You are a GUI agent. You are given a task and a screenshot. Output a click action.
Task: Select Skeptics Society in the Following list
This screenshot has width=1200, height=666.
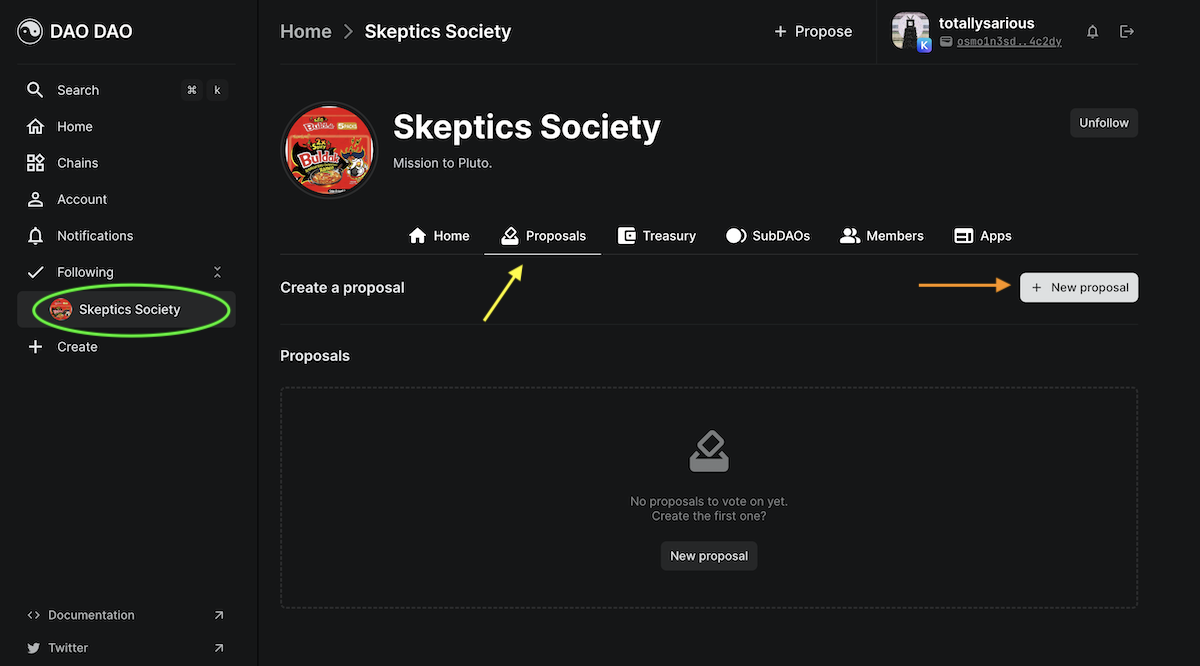coord(129,309)
